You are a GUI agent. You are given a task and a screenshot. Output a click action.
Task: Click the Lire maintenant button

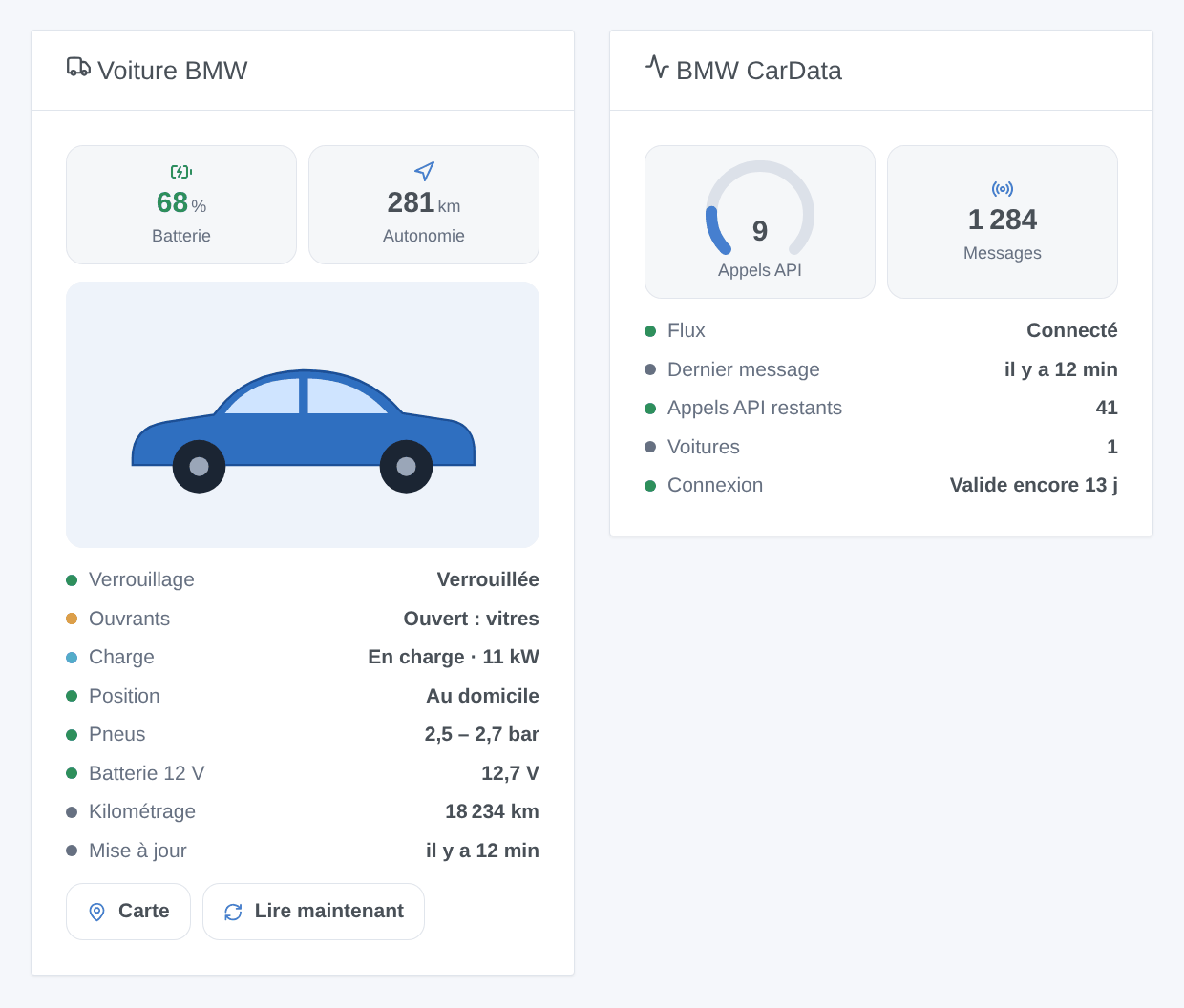313,912
